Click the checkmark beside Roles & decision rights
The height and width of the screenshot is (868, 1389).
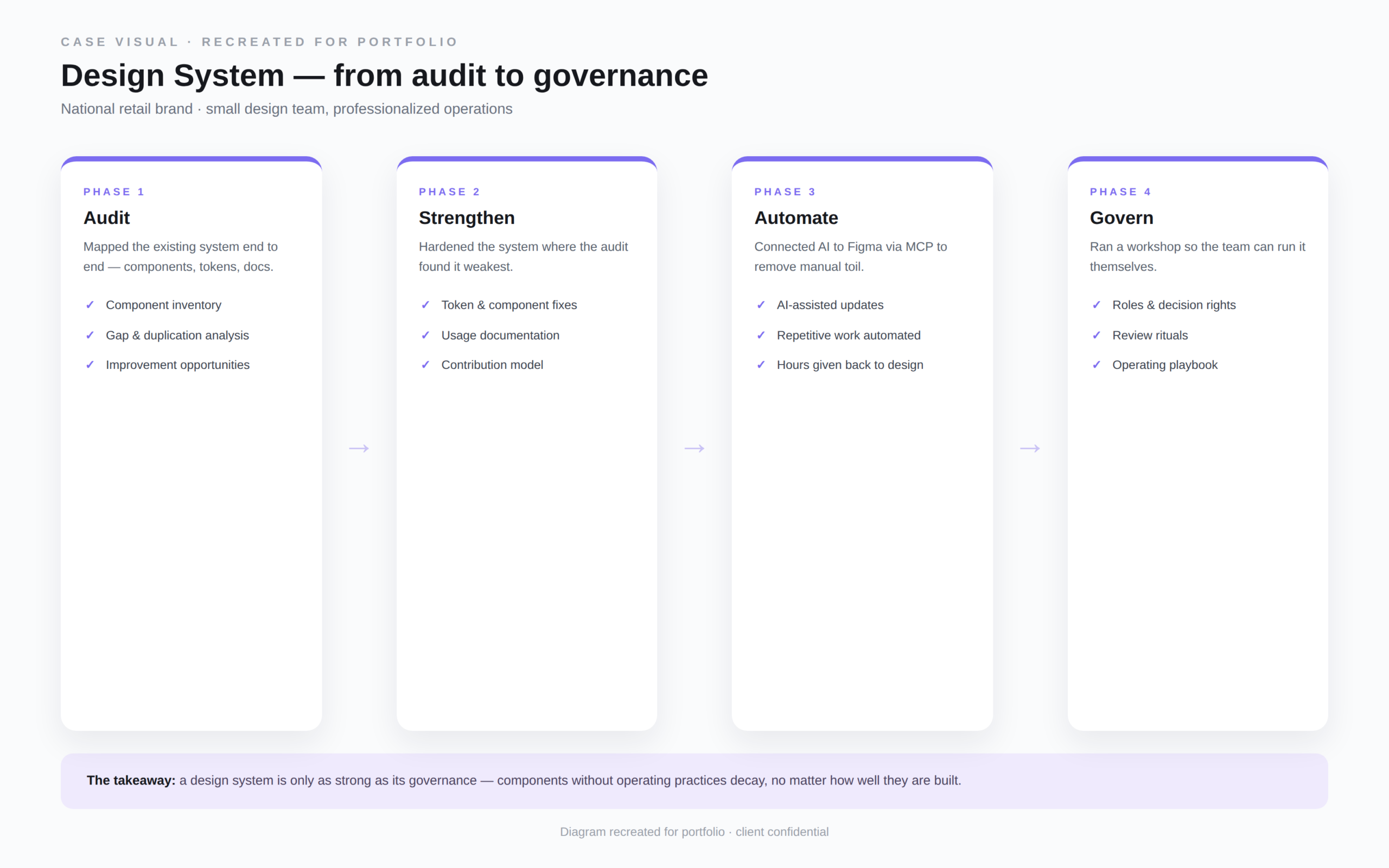click(1096, 305)
